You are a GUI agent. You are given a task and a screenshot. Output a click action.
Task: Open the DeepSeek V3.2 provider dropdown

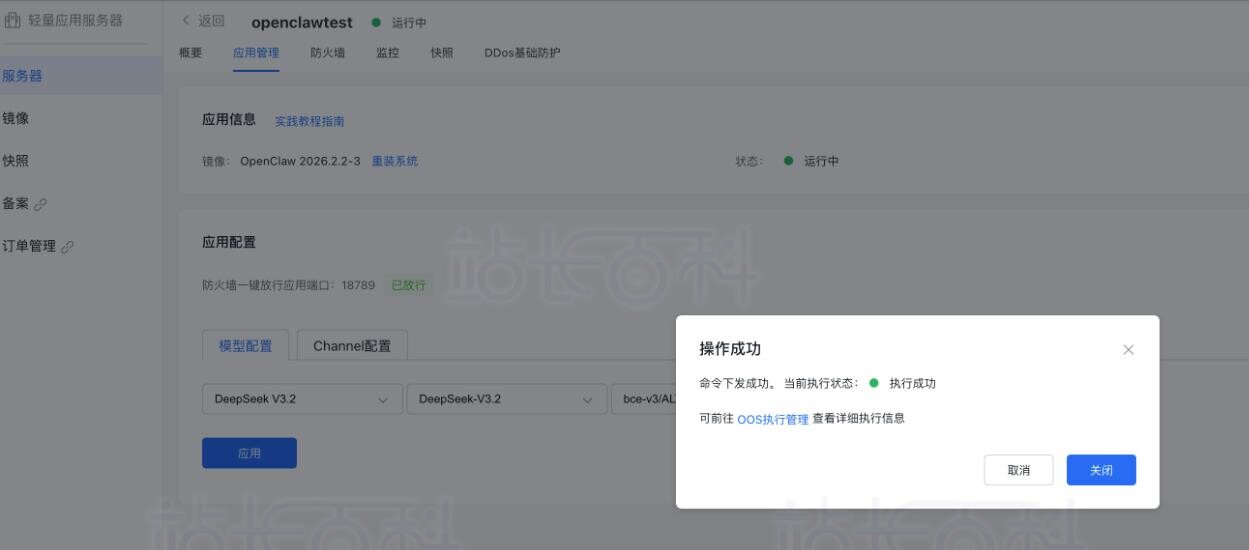[x=302, y=399]
